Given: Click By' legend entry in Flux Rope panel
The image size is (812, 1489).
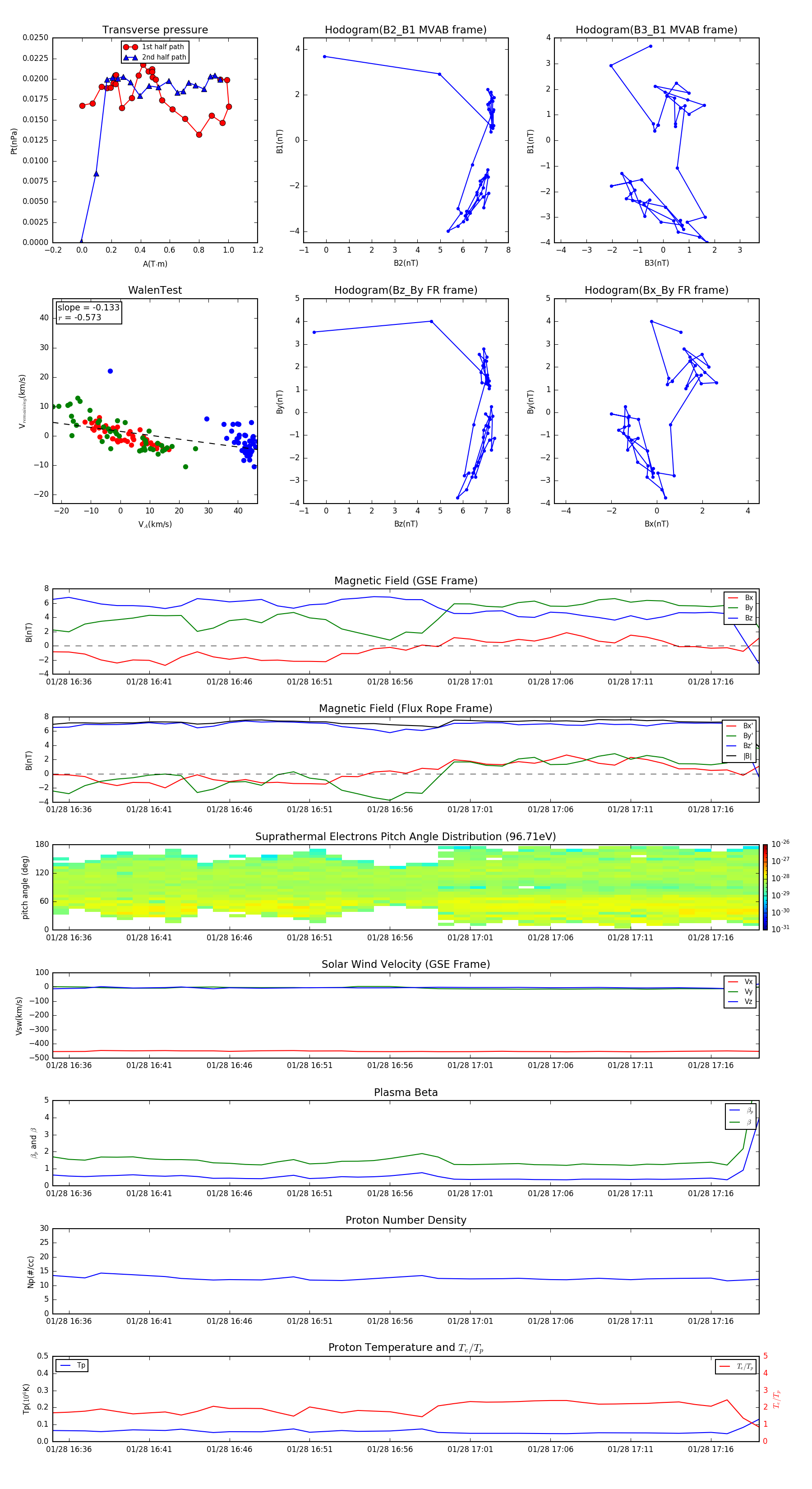Looking at the screenshot, I should (x=739, y=736).
